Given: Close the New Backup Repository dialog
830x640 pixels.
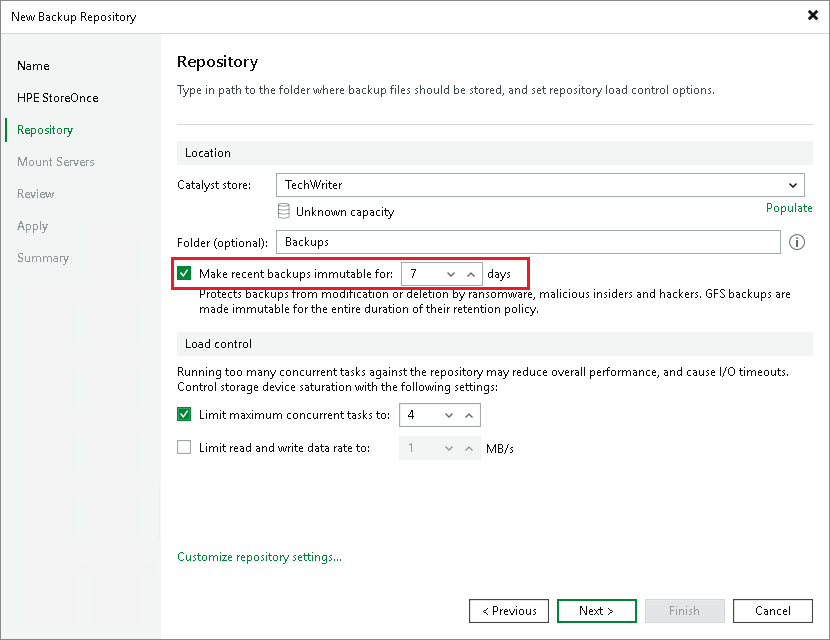Looking at the screenshot, I should point(813,15).
